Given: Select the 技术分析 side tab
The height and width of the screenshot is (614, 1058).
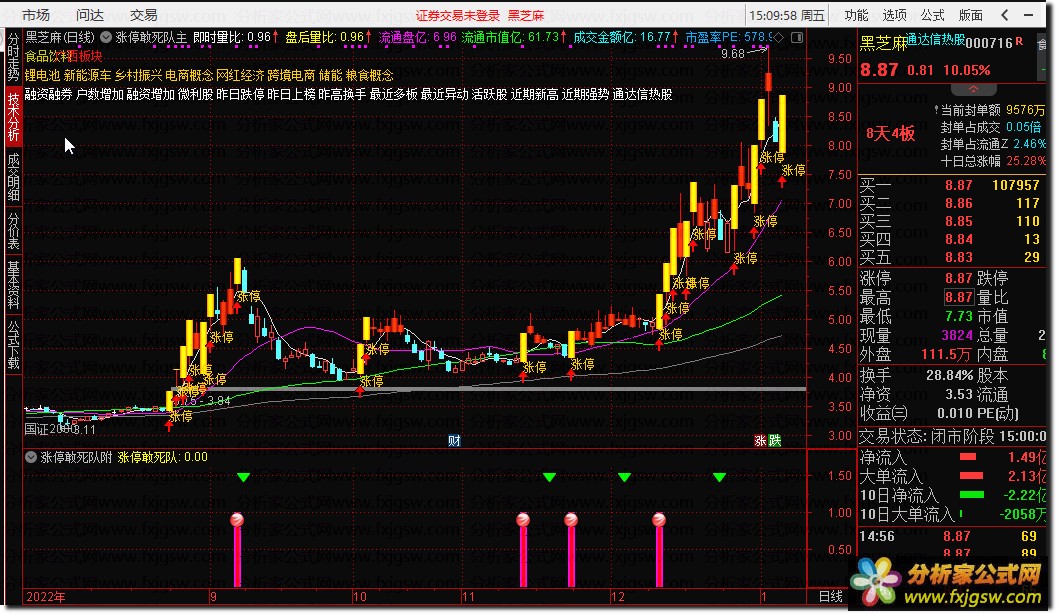Looking at the screenshot, I should click(x=13, y=117).
